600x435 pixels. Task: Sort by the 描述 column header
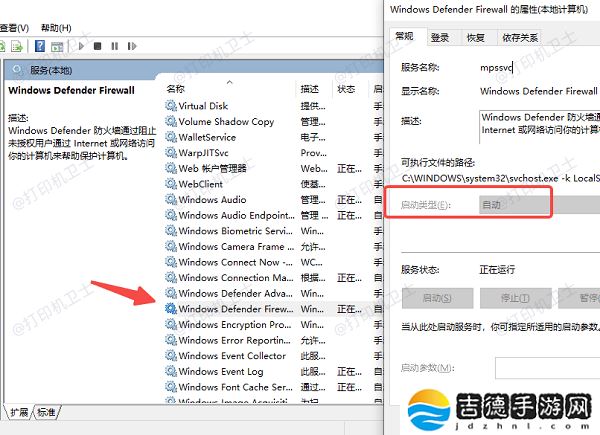point(315,89)
